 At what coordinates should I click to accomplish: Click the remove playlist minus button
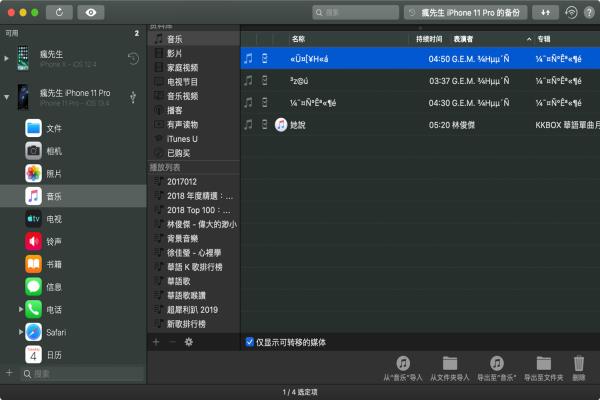coord(172,342)
